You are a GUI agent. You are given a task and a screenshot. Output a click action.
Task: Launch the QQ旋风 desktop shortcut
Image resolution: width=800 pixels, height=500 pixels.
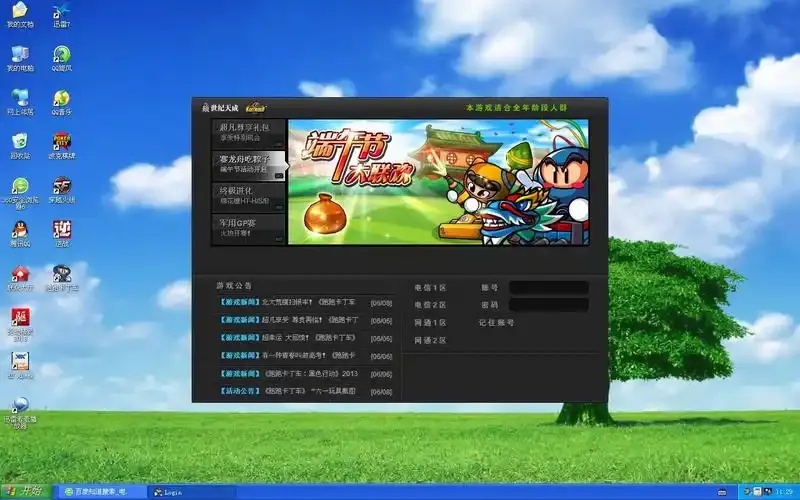click(61, 58)
